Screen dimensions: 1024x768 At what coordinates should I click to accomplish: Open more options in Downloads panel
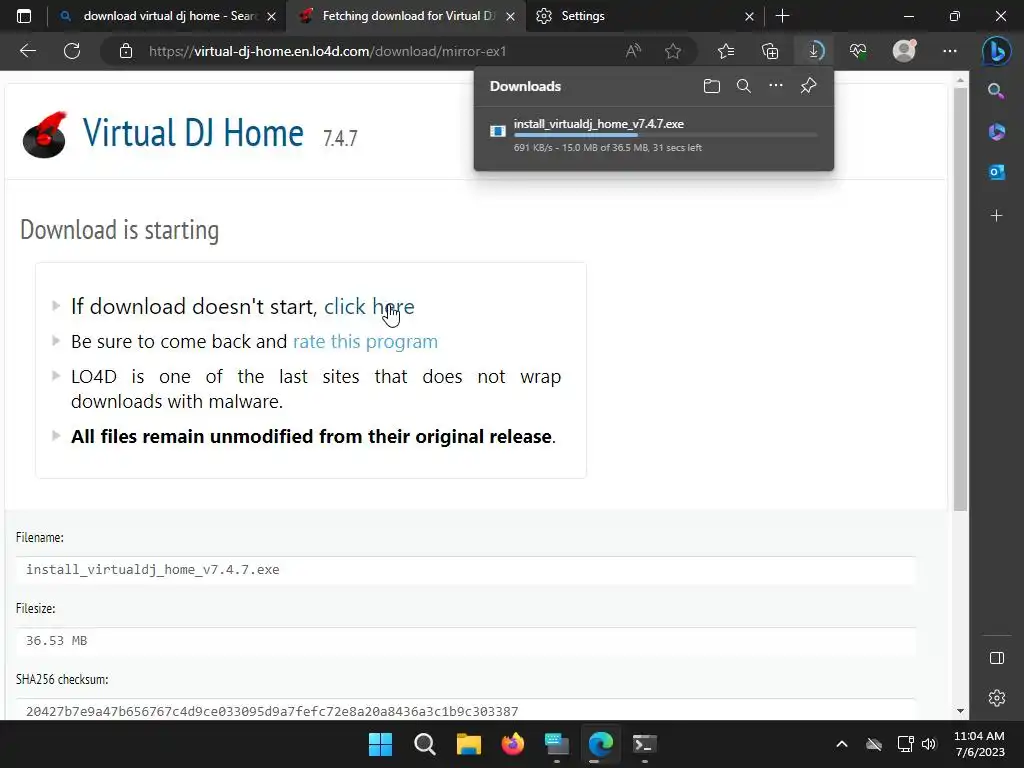776,86
